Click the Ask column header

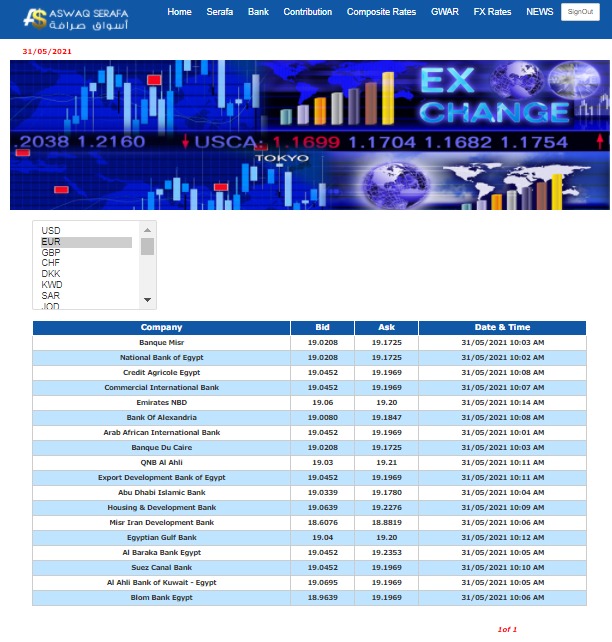(x=386, y=328)
